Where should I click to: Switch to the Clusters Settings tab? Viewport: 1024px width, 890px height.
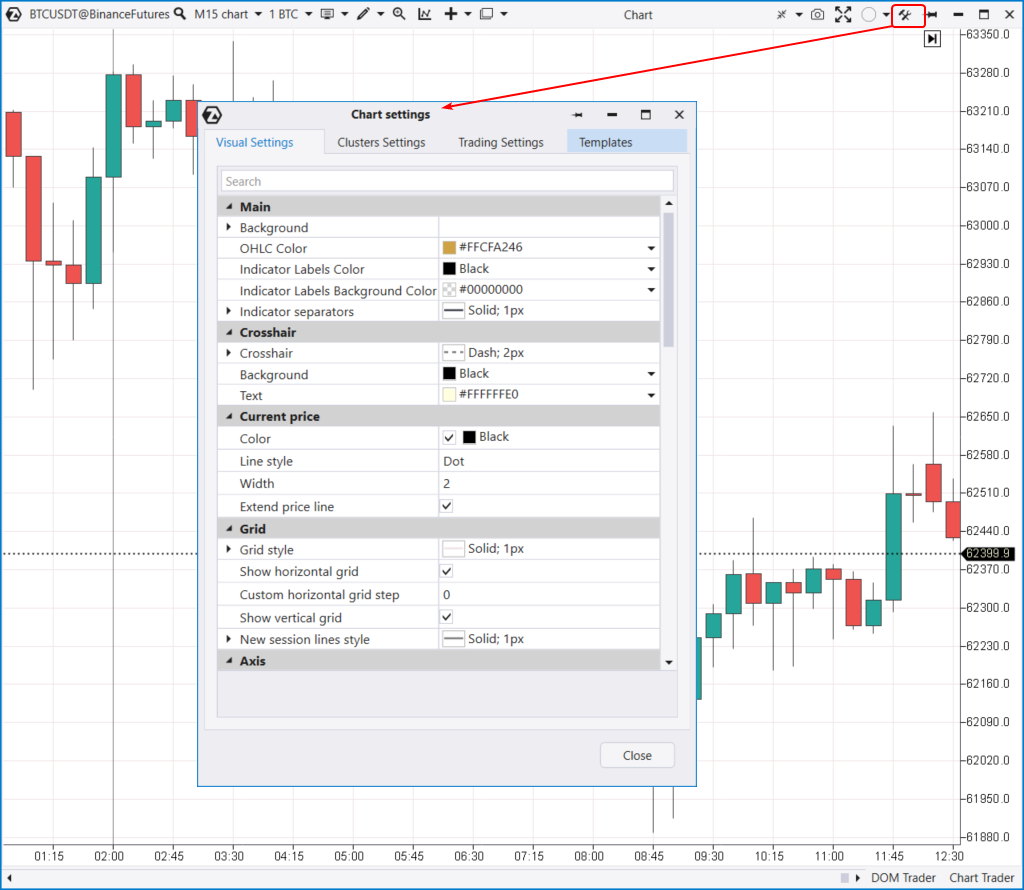point(381,142)
